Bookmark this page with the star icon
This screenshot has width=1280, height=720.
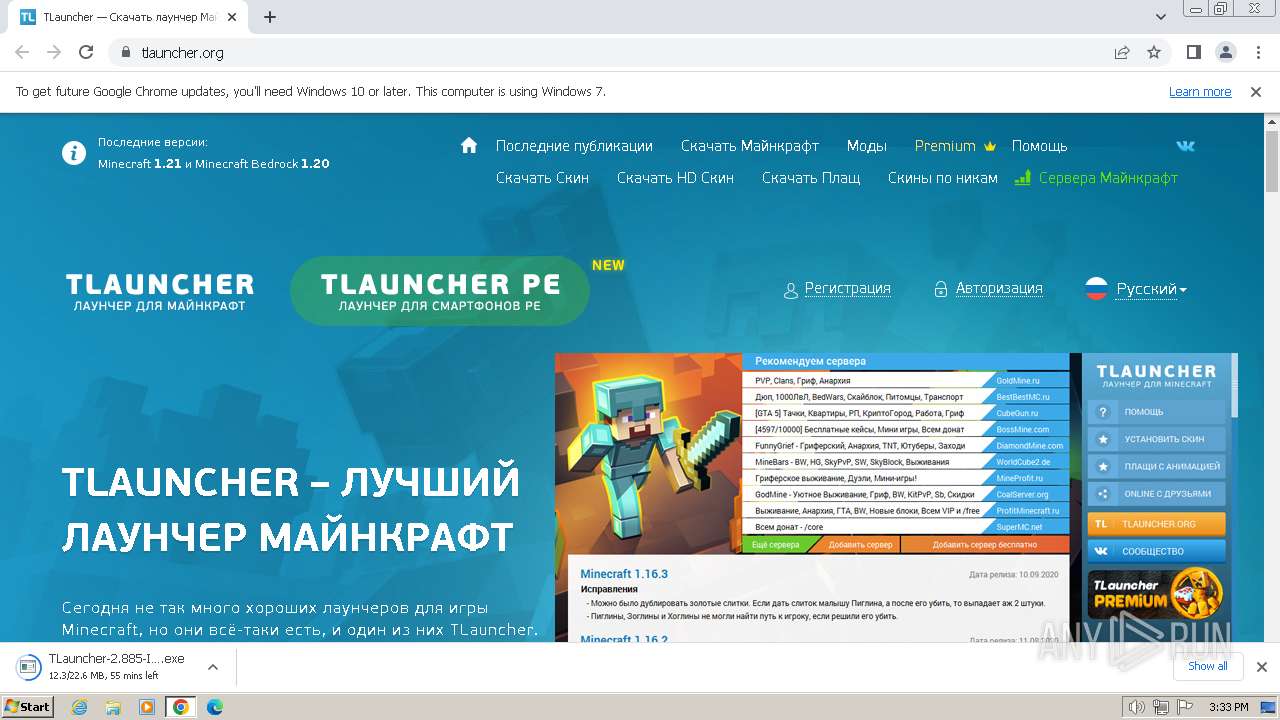(1154, 52)
